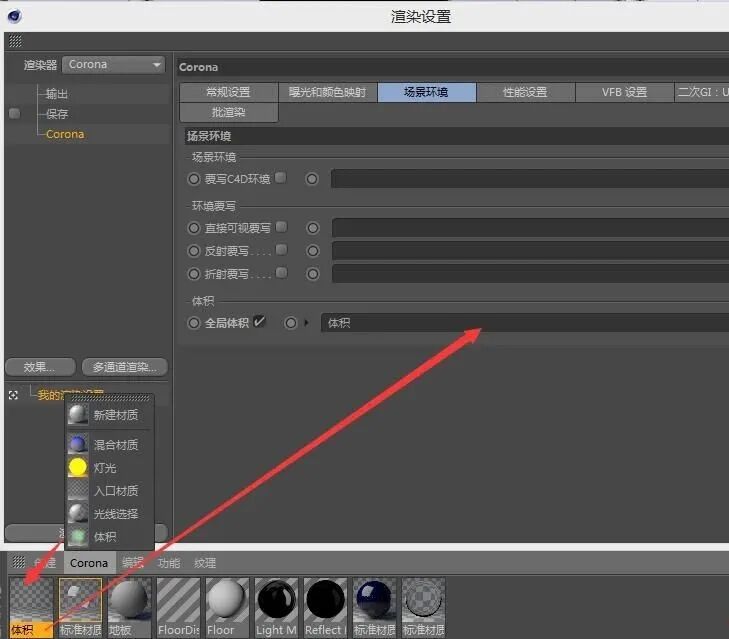Choose 入口材质 from Corona menu
The image size is (729, 639).
pyautogui.click(x=110, y=490)
